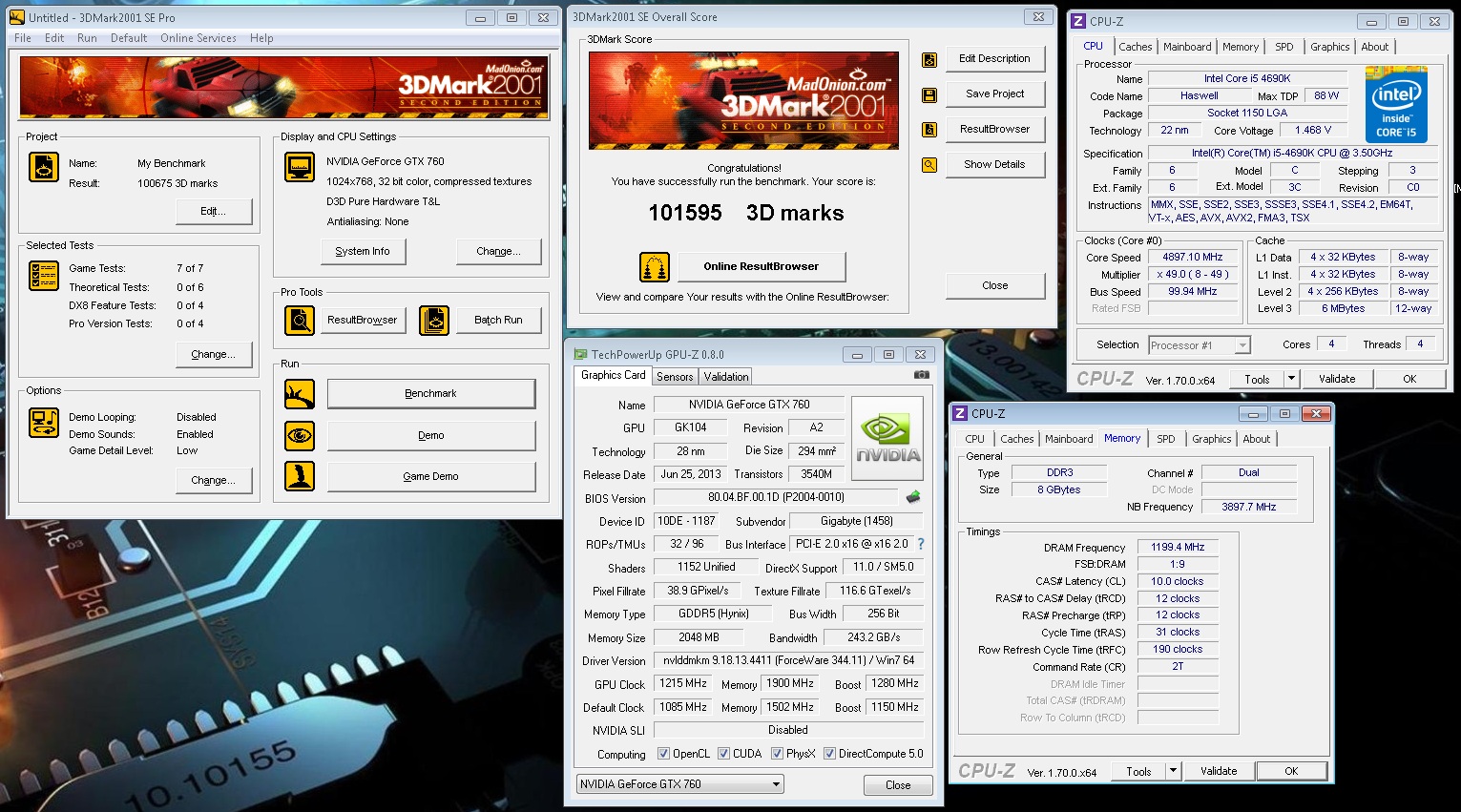Click the ResultBrowser icon in score window
This screenshot has width=1461, height=812.
click(x=929, y=130)
